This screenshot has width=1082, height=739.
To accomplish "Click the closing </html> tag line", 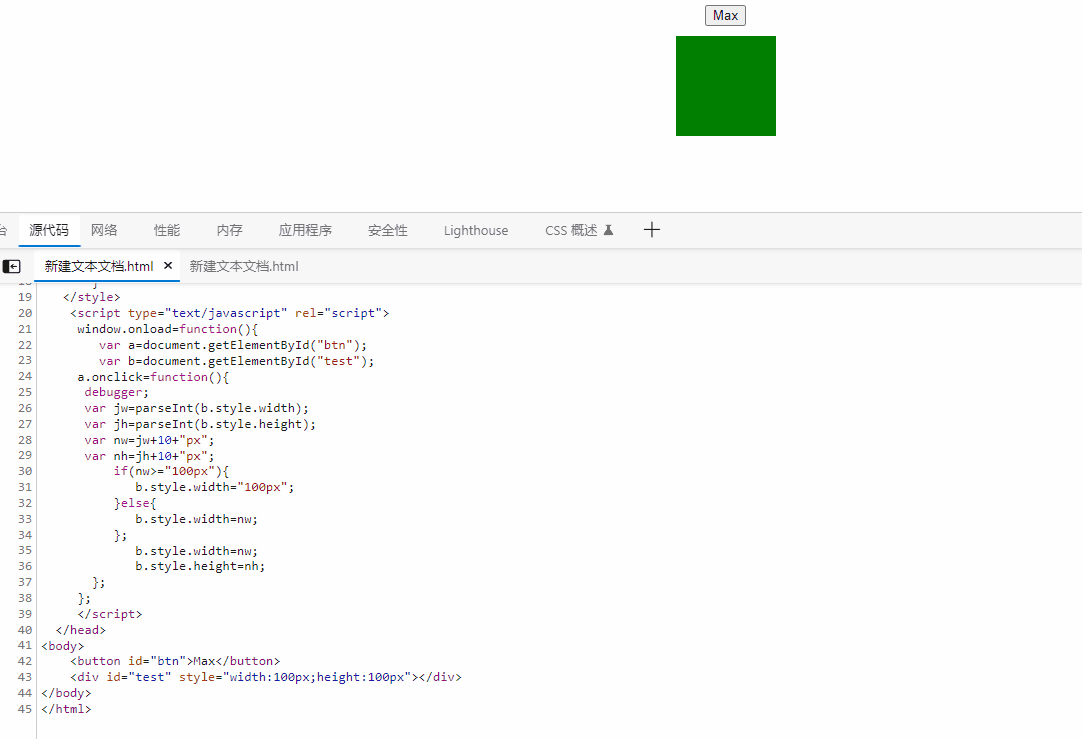I will (66, 709).
